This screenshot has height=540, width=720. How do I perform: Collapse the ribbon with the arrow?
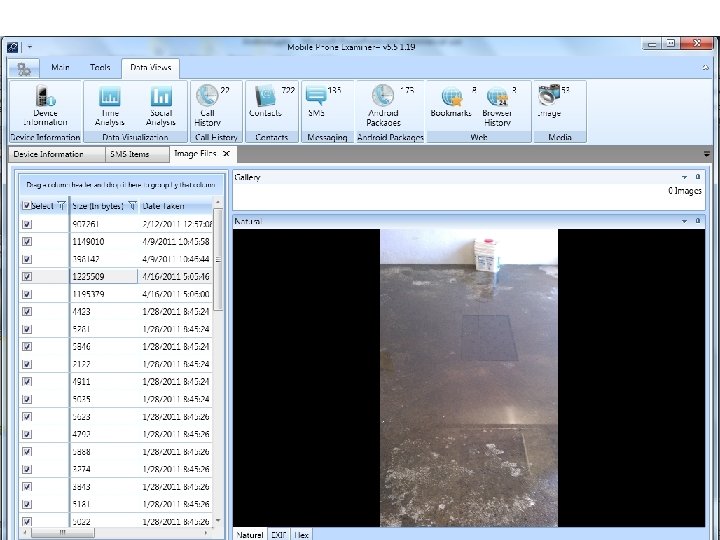pos(705,68)
